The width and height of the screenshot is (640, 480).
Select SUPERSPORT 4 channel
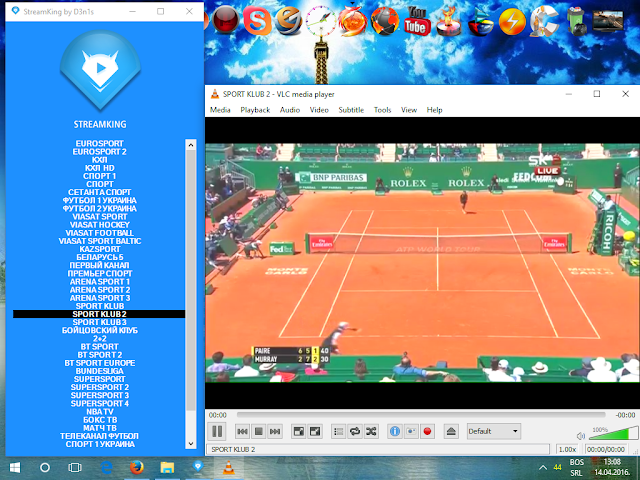99,403
